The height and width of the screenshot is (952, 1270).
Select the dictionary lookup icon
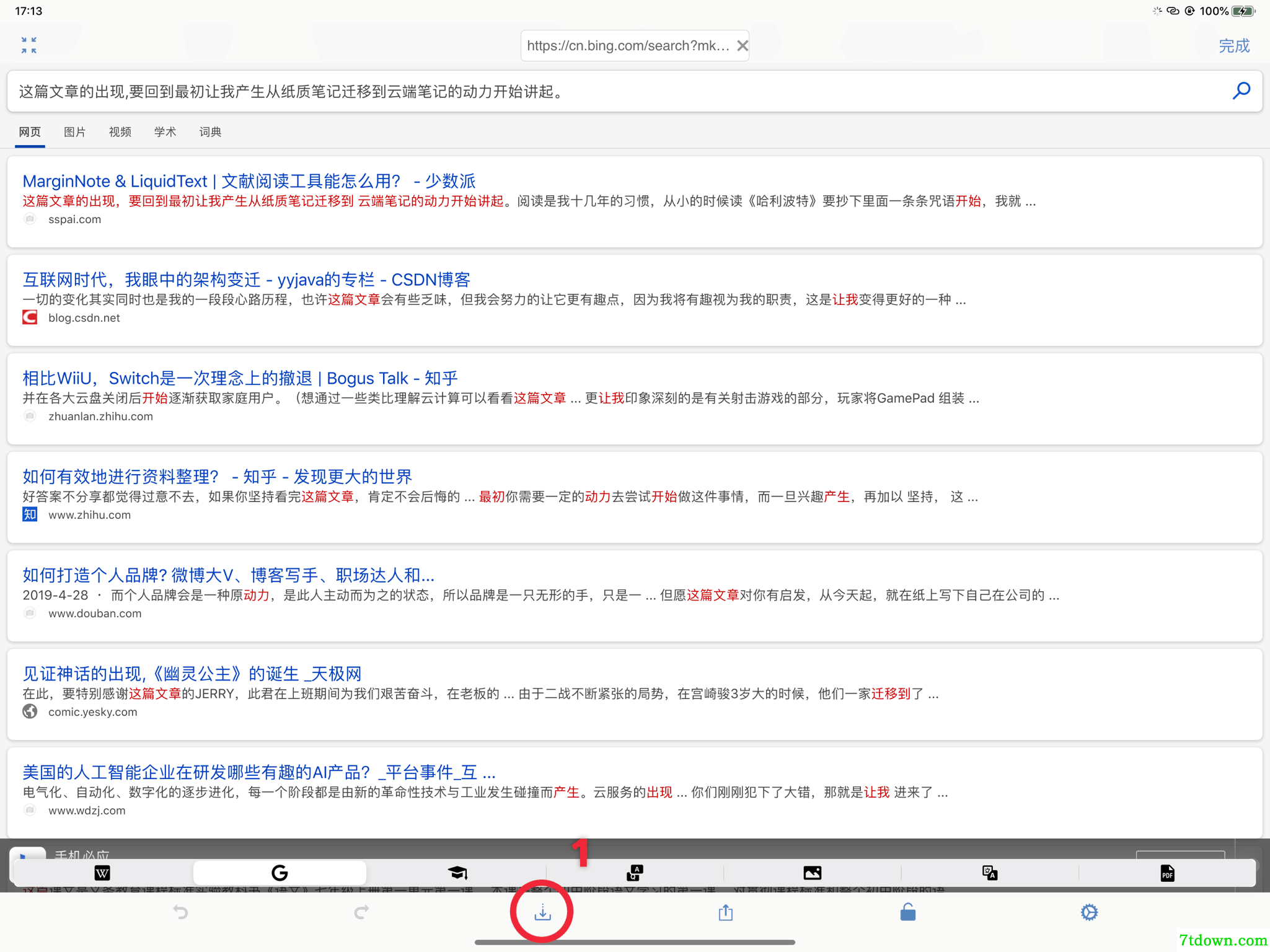tap(635, 873)
